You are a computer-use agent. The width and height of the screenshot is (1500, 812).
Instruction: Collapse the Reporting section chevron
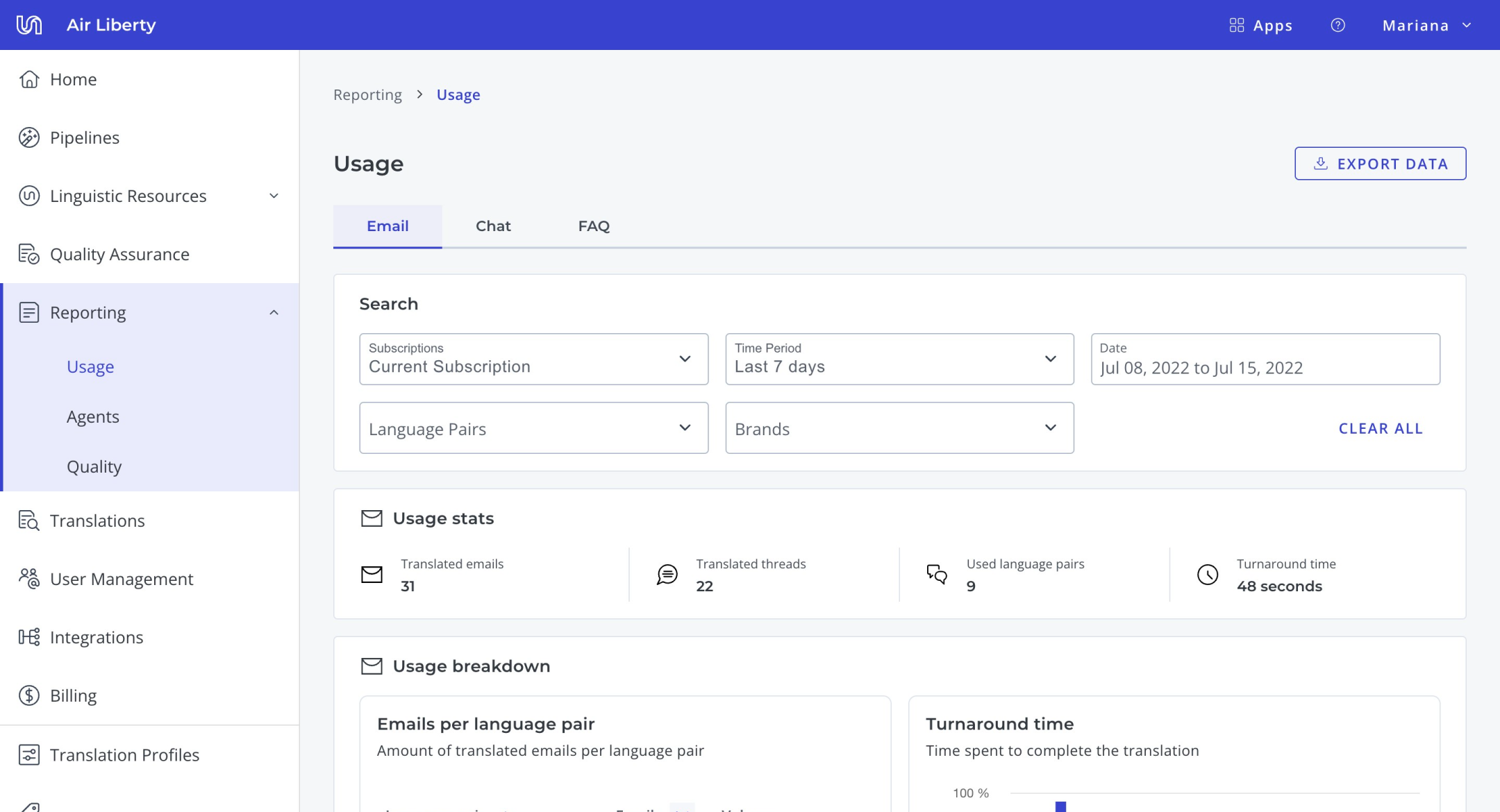click(x=274, y=312)
